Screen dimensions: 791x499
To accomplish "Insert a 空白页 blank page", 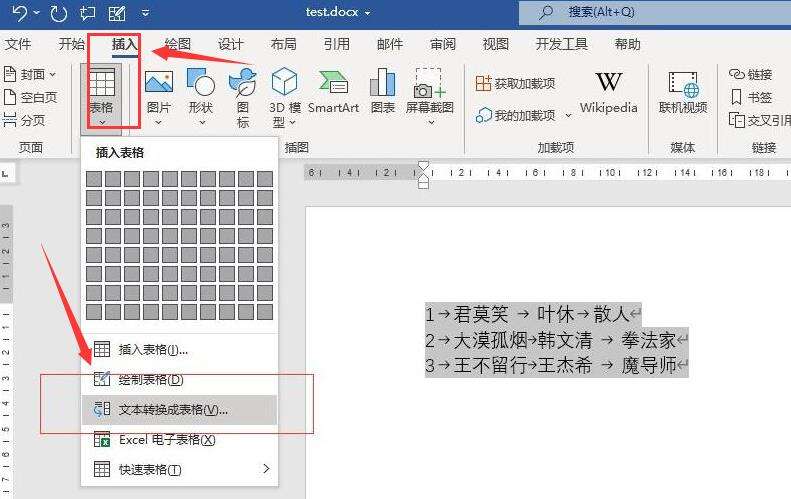I will (30, 97).
